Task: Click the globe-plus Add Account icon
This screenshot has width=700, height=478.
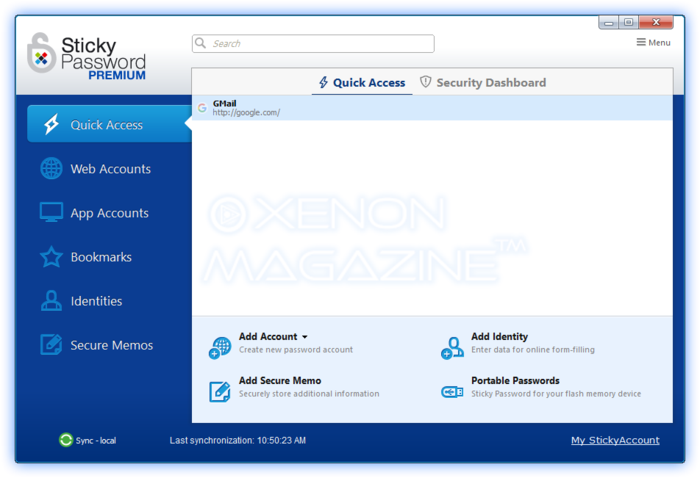Action: (220, 348)
